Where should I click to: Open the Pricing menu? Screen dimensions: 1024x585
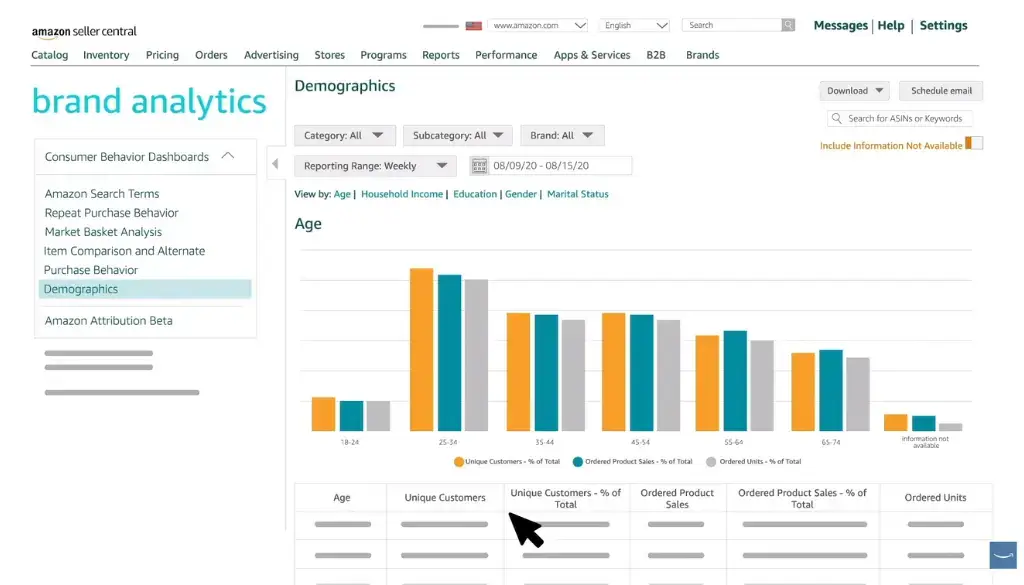162,55
